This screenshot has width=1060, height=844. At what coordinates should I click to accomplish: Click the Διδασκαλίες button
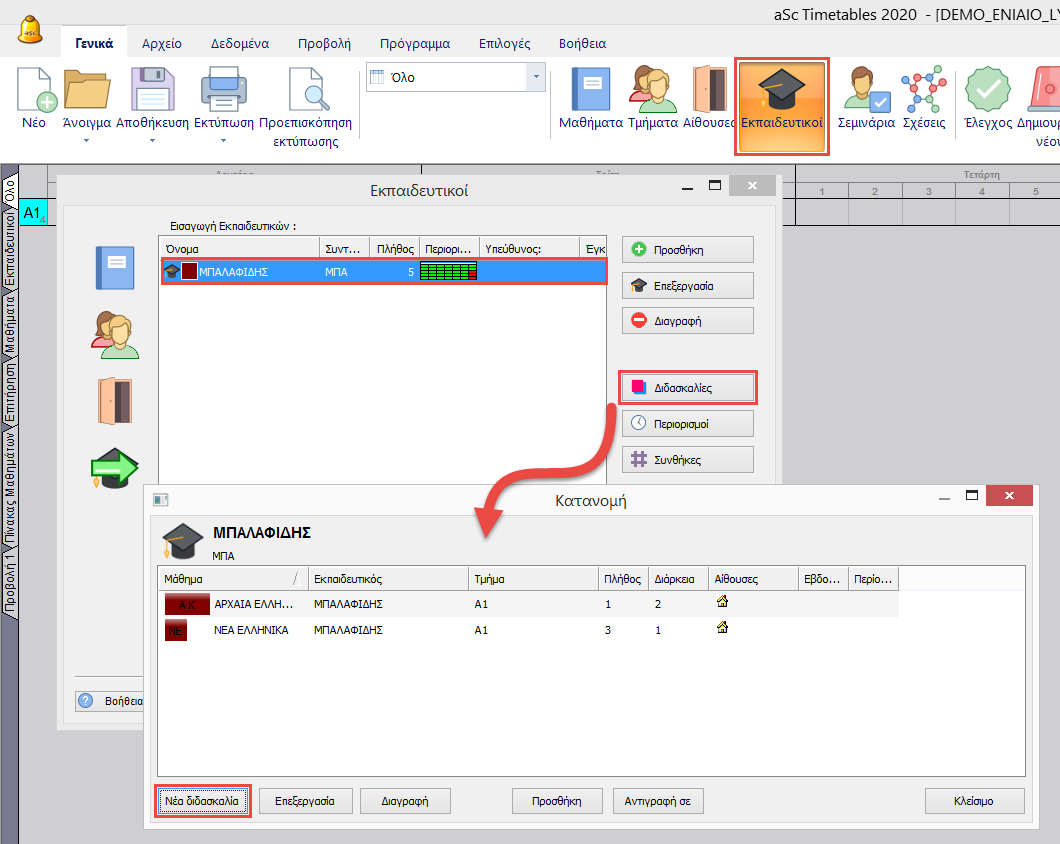pyautogui.click(x=688, y=388)
